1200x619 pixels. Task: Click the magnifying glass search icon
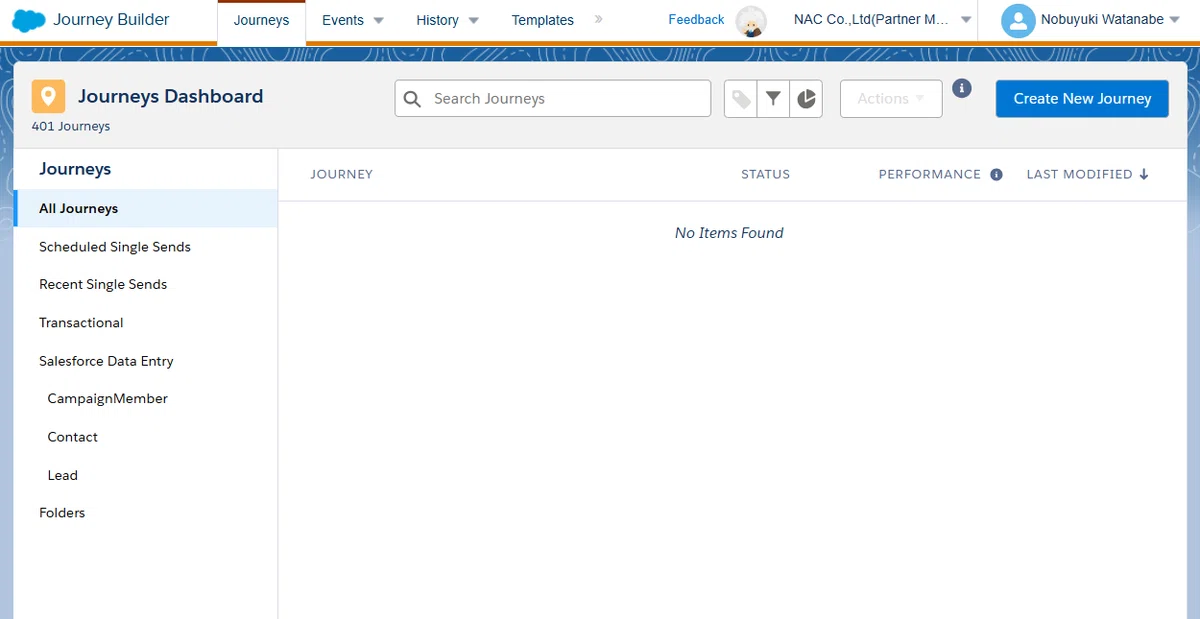click(412, 99)
